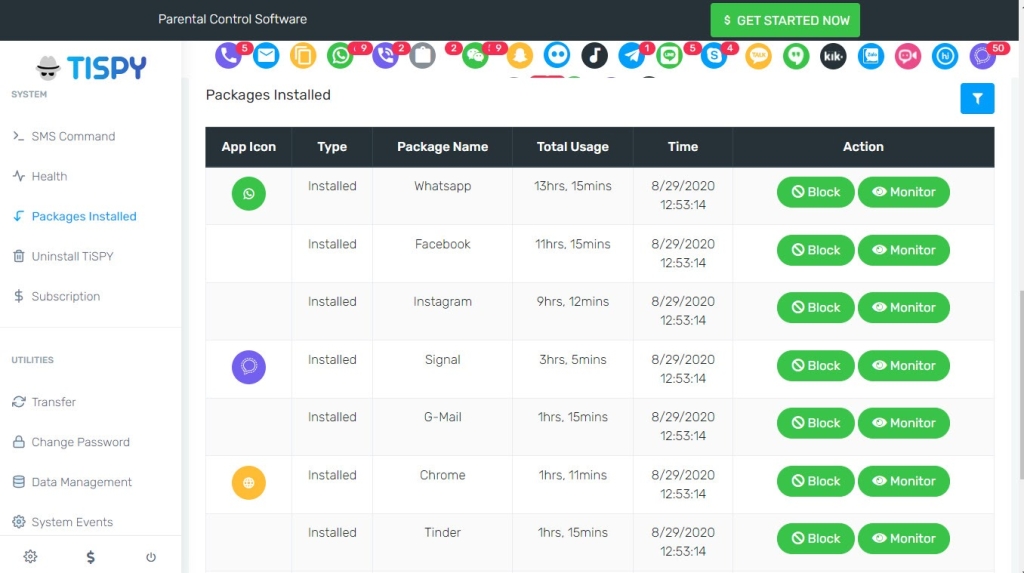Open the orange copy documents icon
The image size is (1024, 573).
pos(303,56)
